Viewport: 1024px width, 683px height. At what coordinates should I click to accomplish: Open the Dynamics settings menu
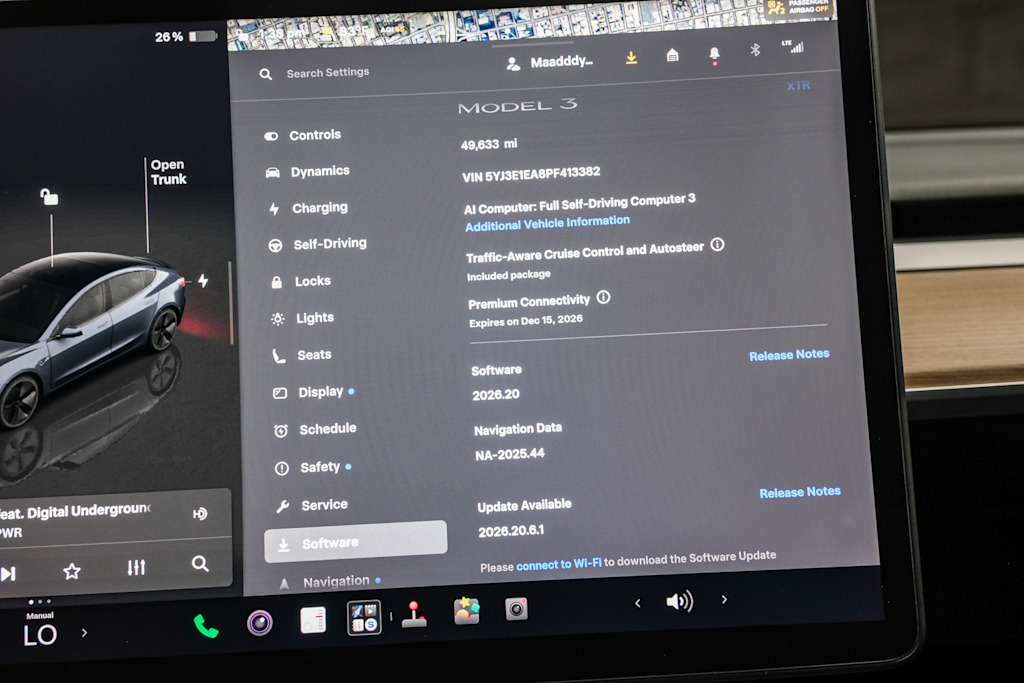coord(308,172)
